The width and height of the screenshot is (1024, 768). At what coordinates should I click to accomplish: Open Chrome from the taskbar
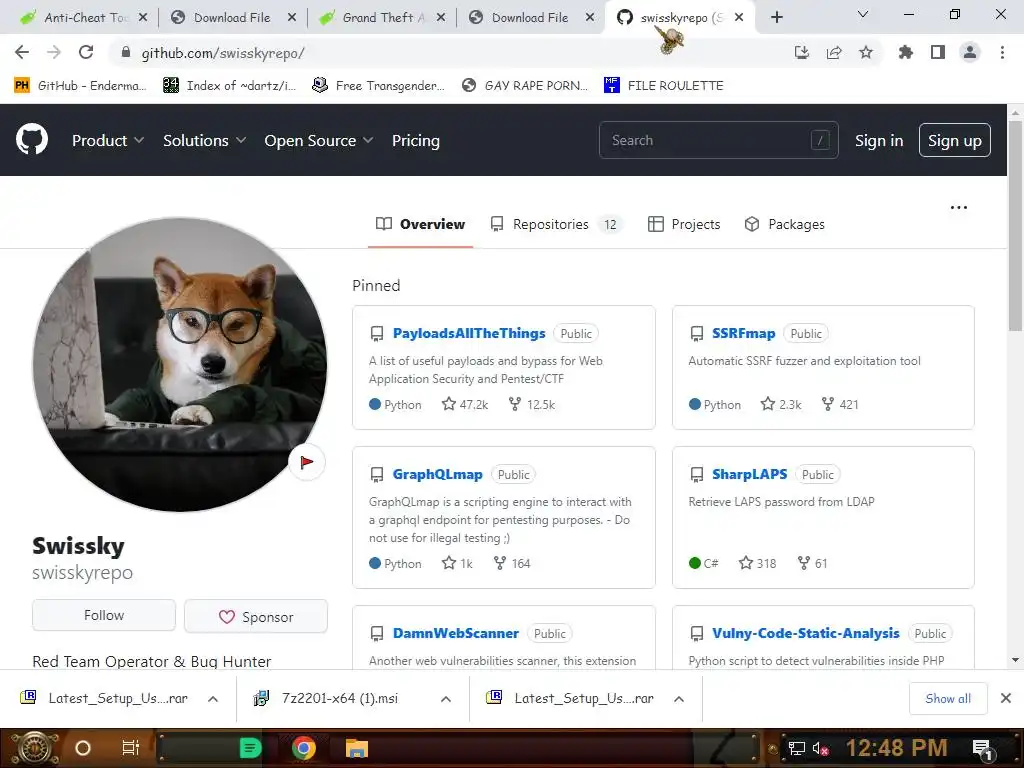click(x=303, y=748)
